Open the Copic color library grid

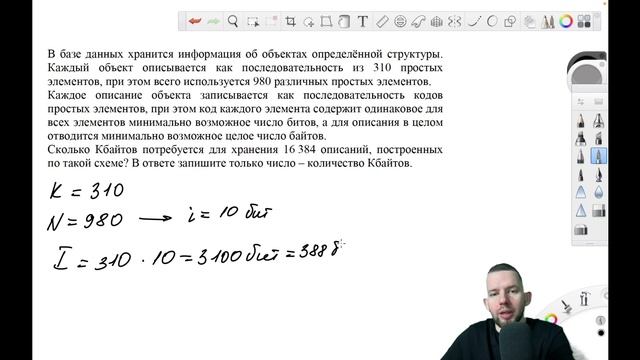coord(584,21)
